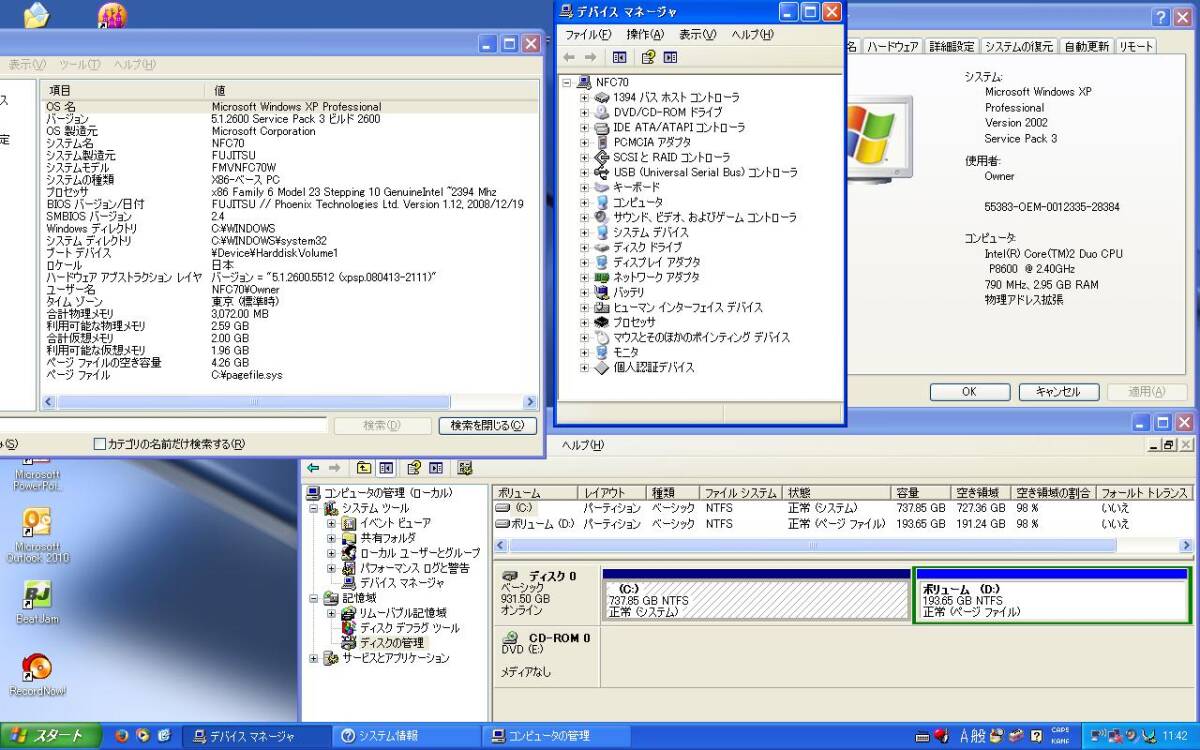Image resolution: width=1200 pixels, height=750 pixels.
Task: Switch to the 自動更新 tab in System Properties
Action: click(x=1085, y=47)
